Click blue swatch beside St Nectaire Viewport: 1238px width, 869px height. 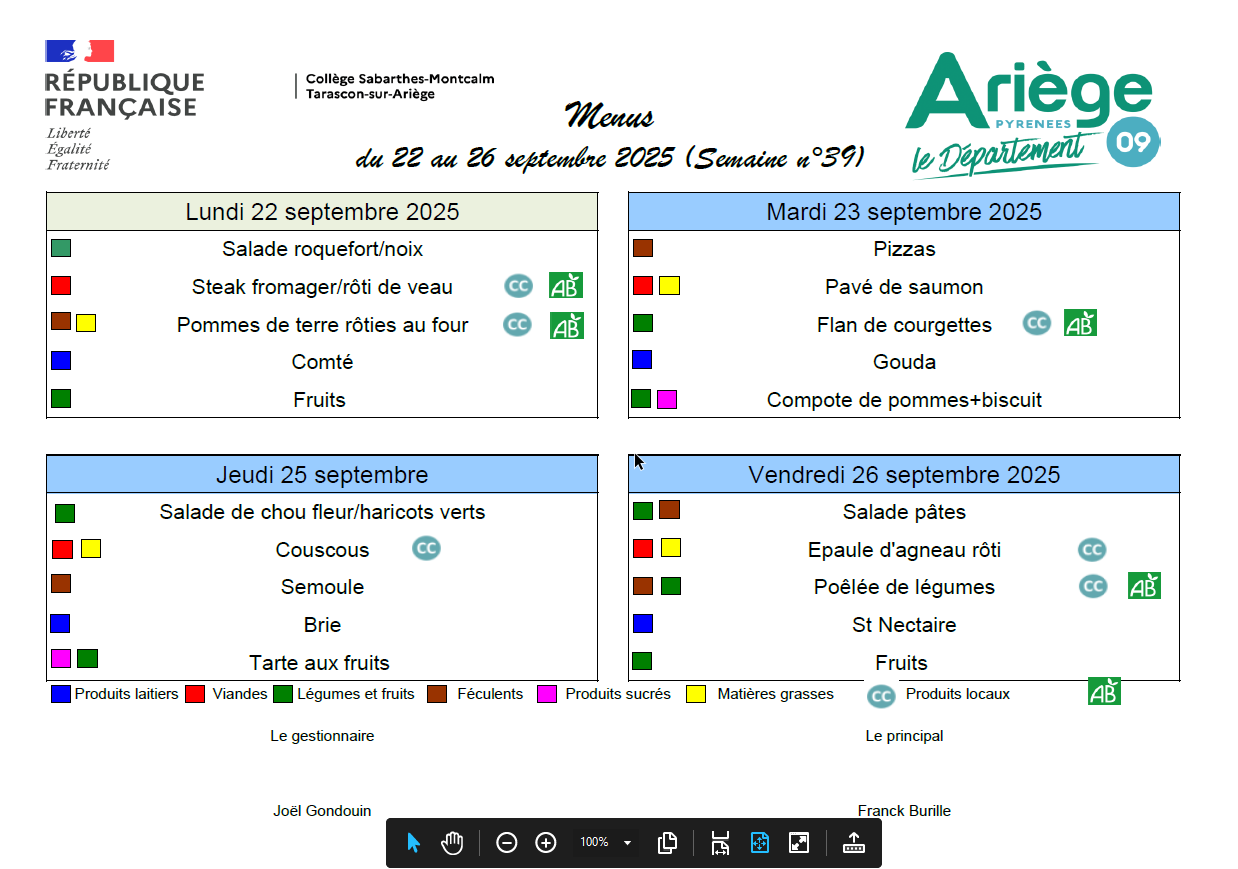pyautogui.click(x=643, y=624)
